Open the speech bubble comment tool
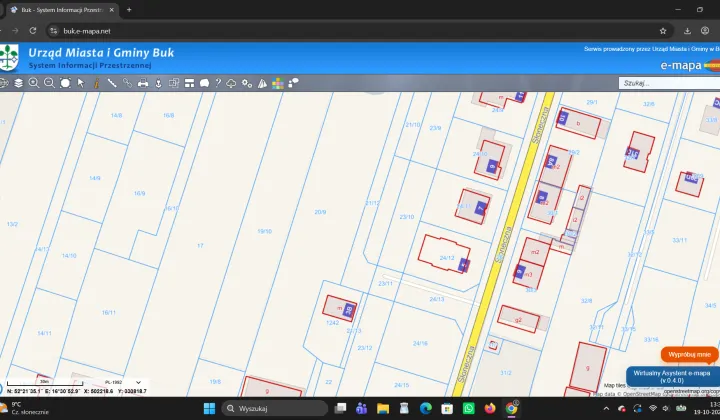720x420 pixels. 204,83
